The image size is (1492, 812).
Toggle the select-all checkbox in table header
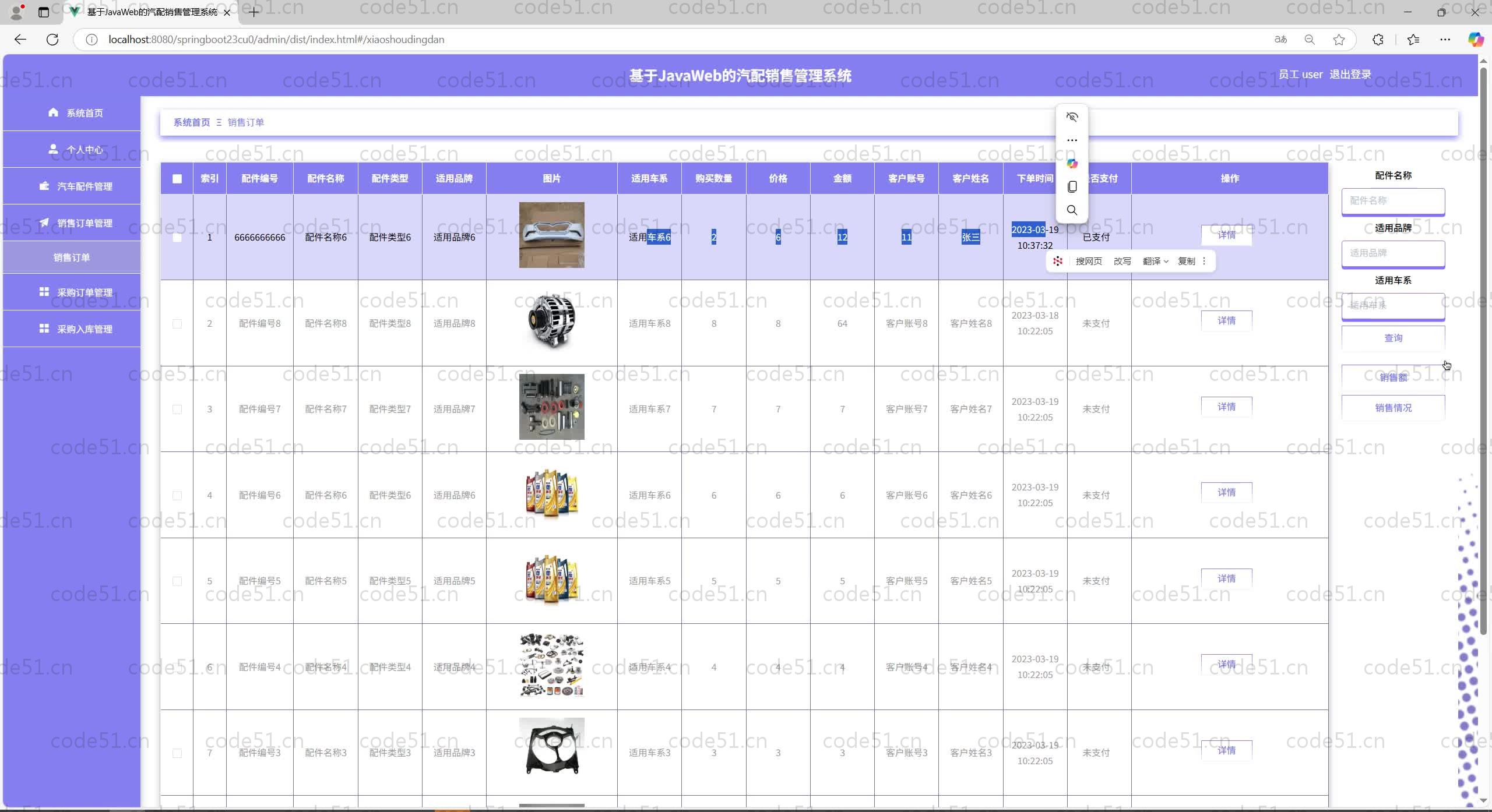tap(177, 179)
